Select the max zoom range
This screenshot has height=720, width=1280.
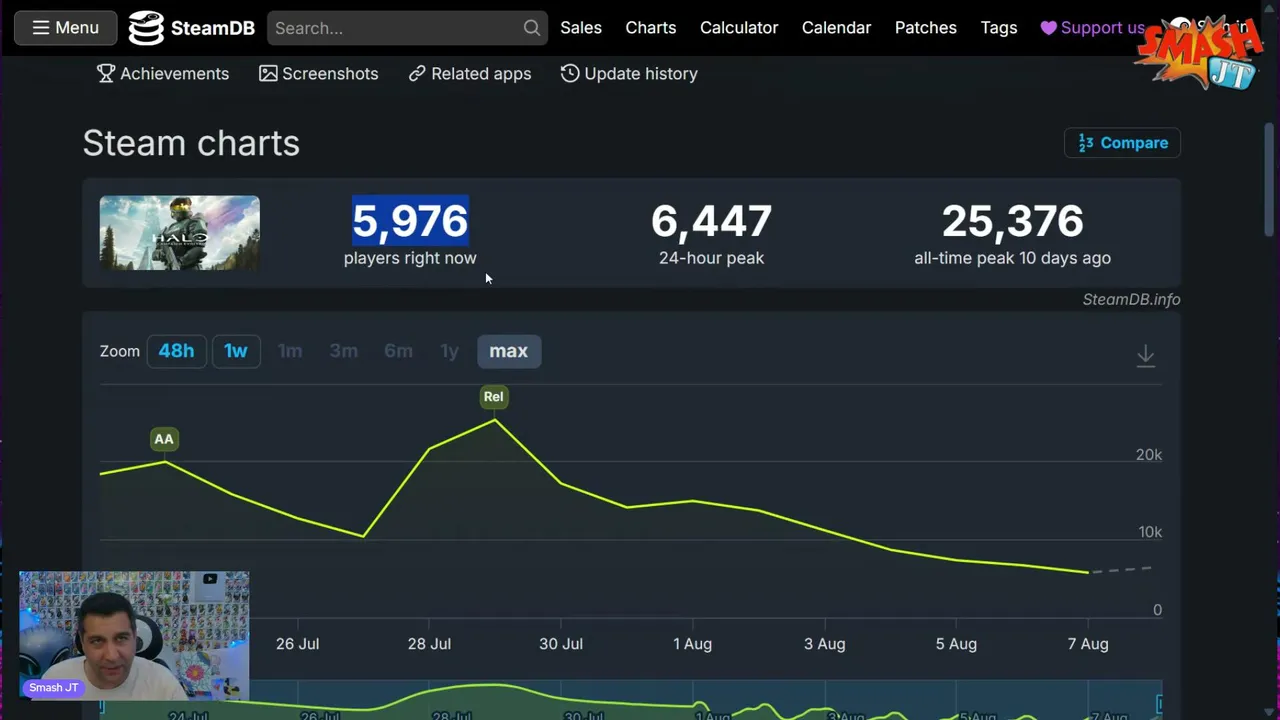[x=509, y=351]
